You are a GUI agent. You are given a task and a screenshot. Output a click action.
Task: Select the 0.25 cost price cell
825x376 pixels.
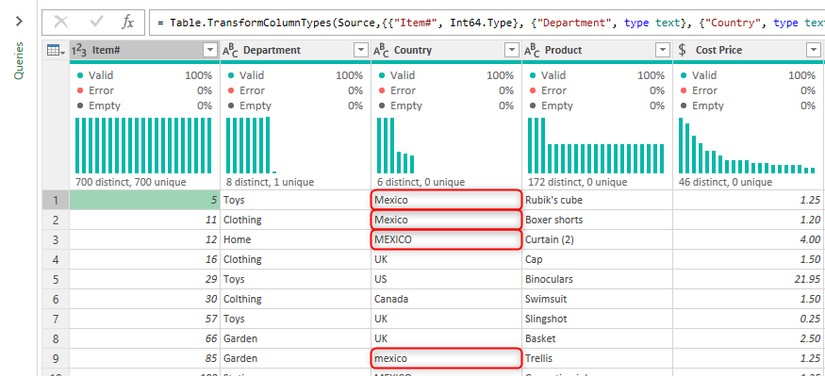tap(749, 319)
